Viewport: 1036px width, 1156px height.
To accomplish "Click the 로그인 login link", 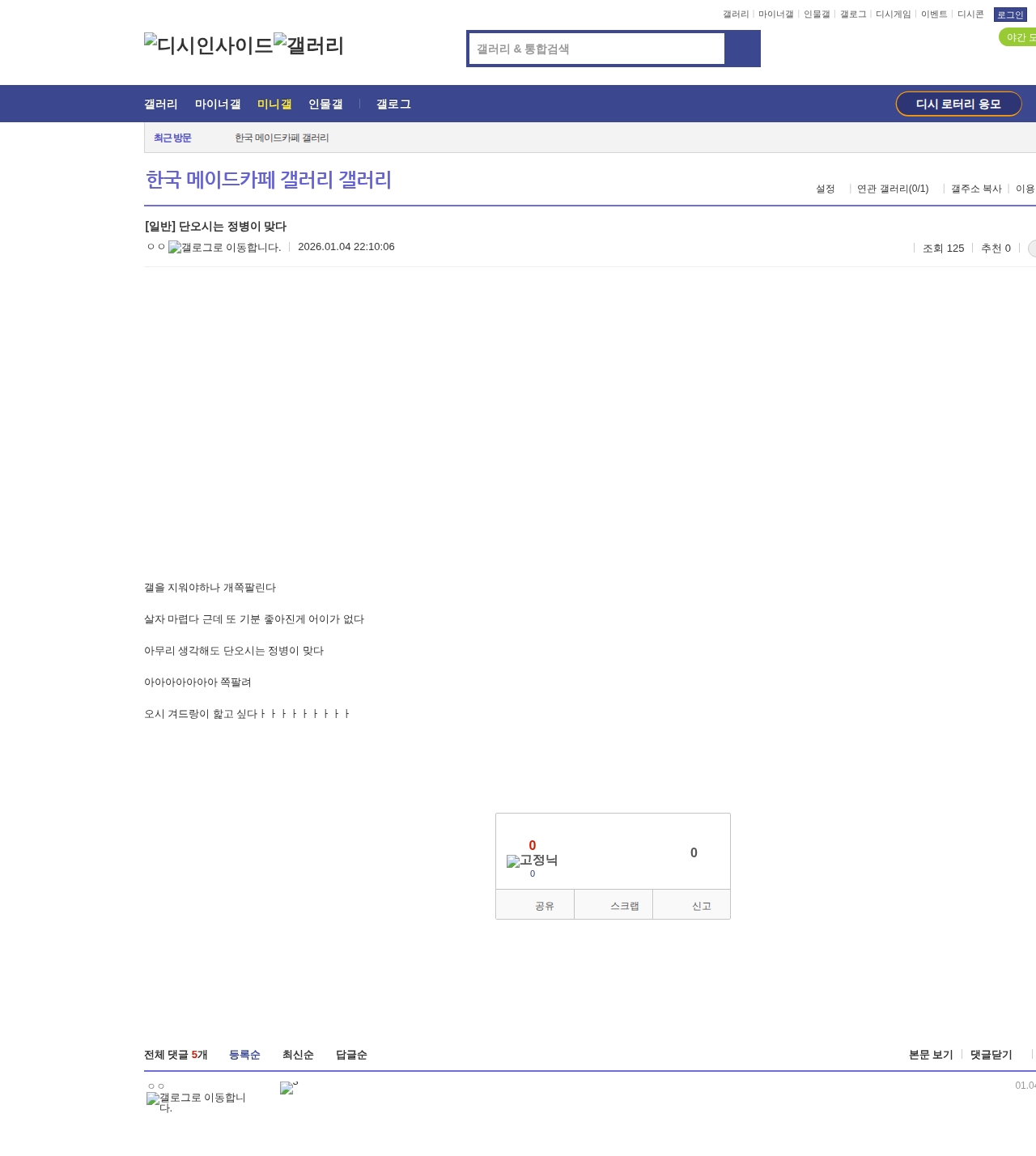I will point(1009,15).
